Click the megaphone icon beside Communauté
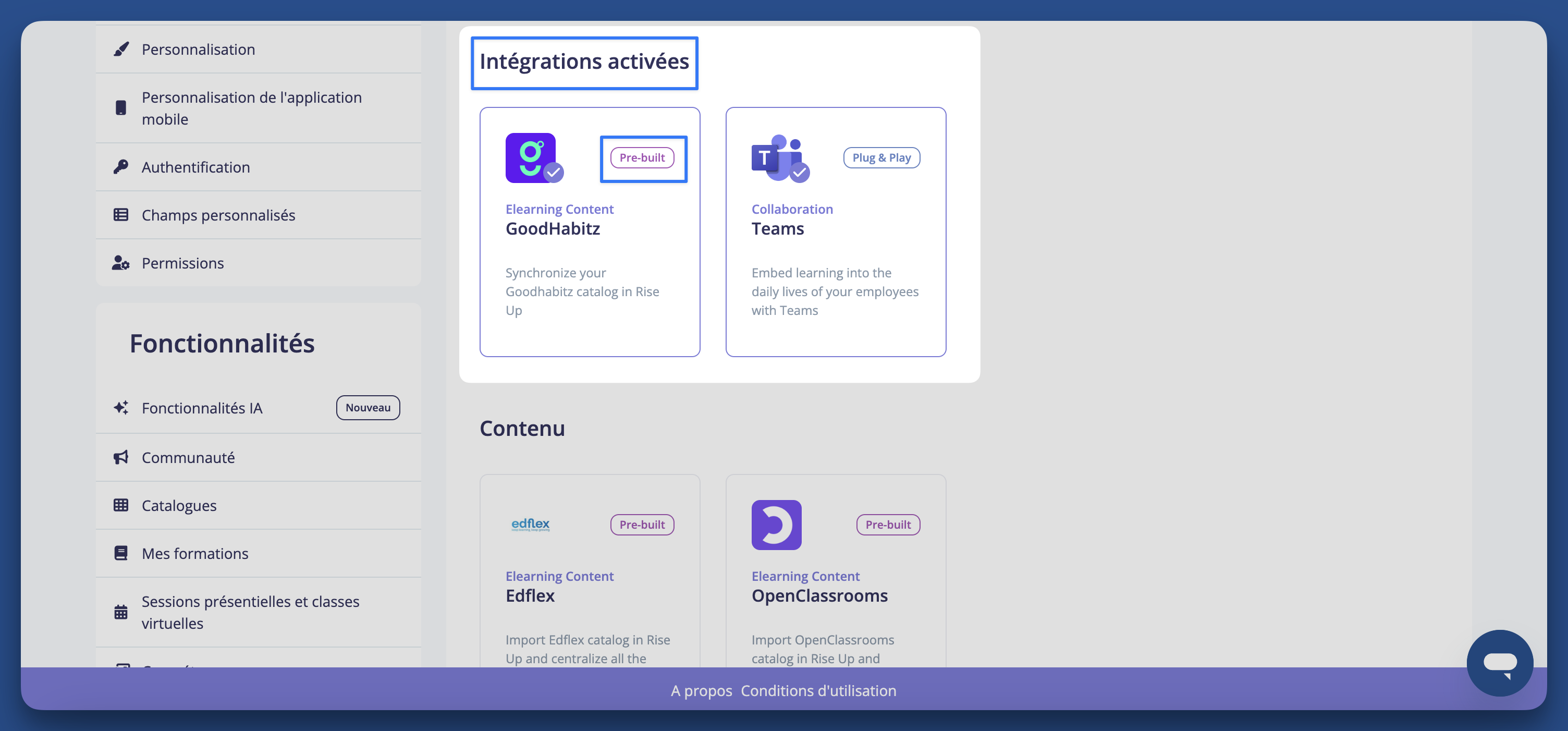The height and width of the screenshot is (731, 1568). (x=121, y=457)
